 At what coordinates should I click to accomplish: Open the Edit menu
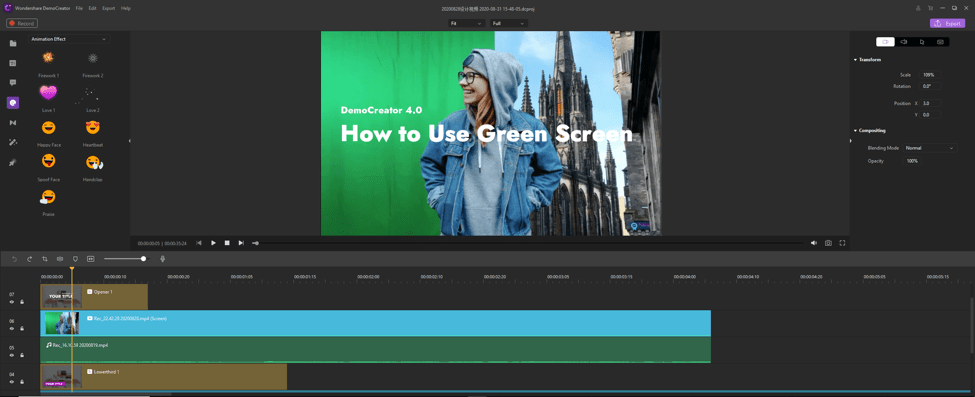tap(92, 8)
